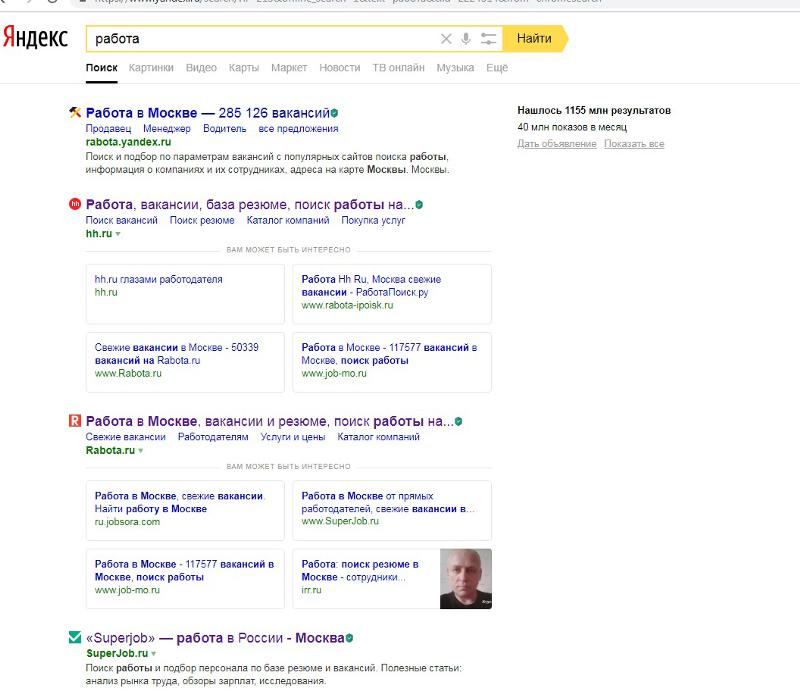Image resolution: width=800 pixels, height=698 pixels.
Task: Switch to the Картинки tab
Action: tap(151, 68)
